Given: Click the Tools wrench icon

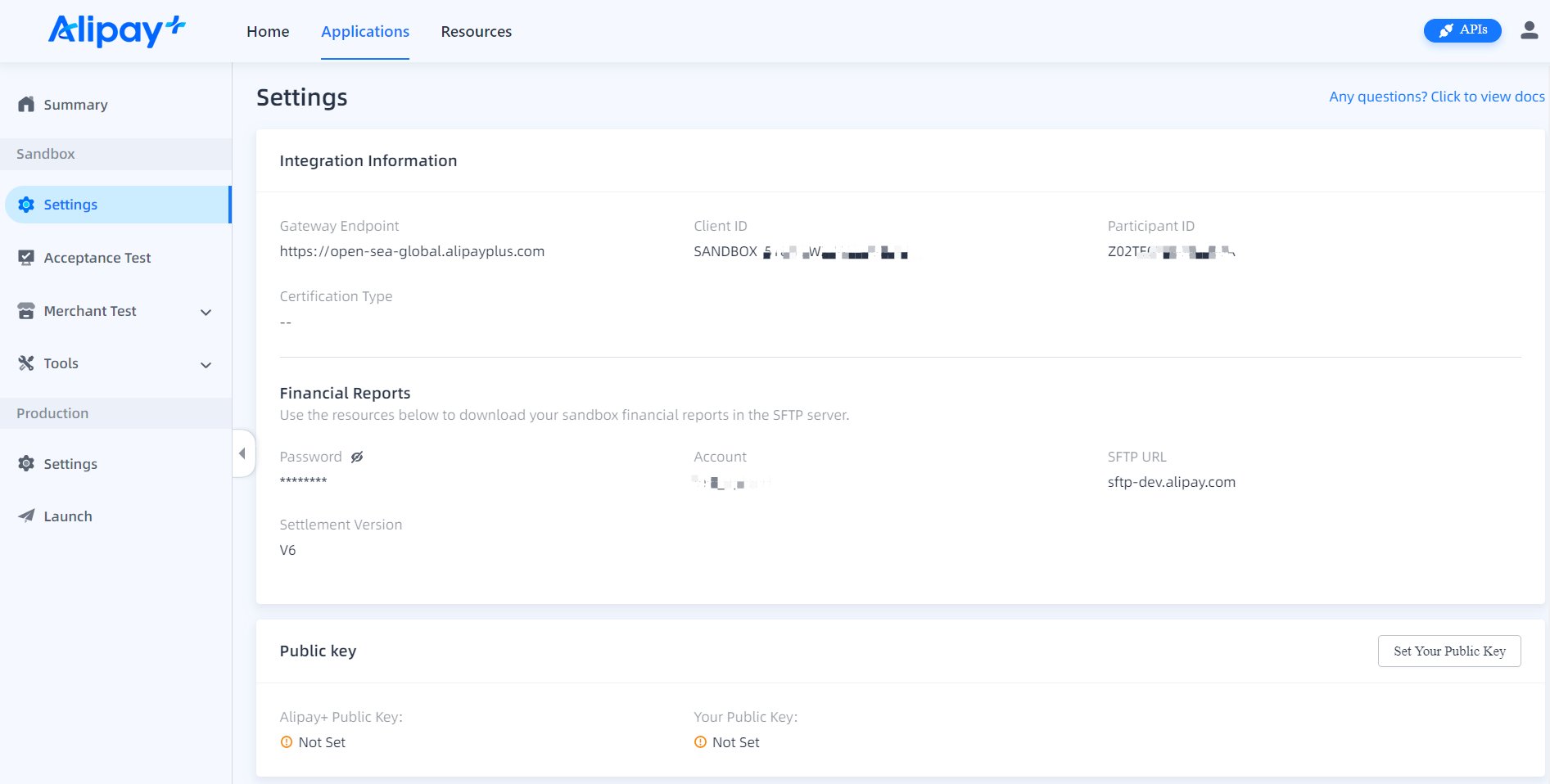Looking at the screenshot, I should 26,363.
